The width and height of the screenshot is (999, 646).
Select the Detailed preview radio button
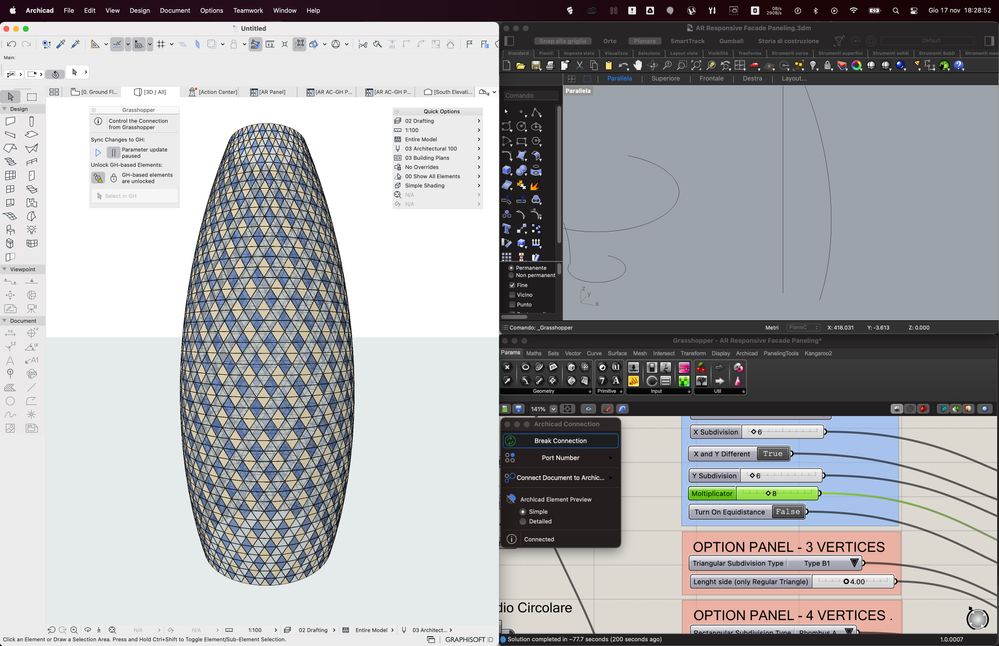(522, 521)
